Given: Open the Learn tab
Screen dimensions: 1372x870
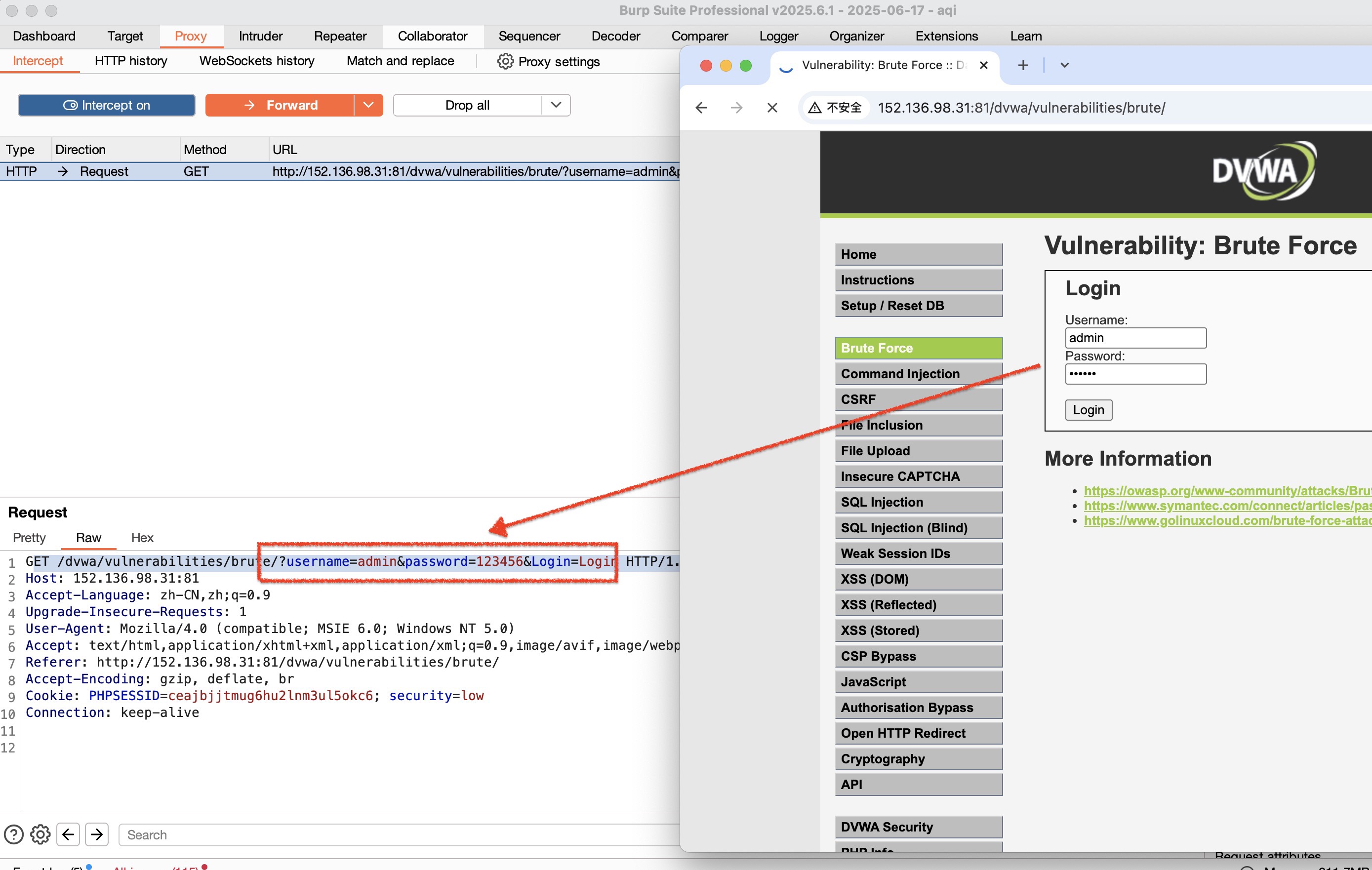Looking at the screenshot, I should [x=1026, y=37].
